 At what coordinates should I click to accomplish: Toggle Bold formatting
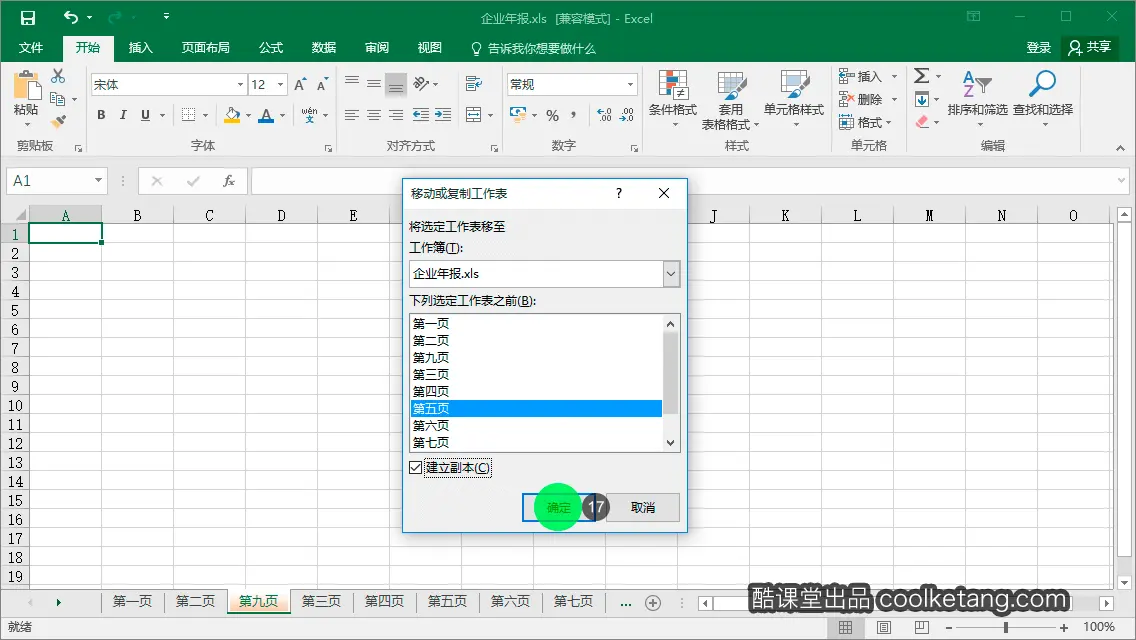coord(101,115)
